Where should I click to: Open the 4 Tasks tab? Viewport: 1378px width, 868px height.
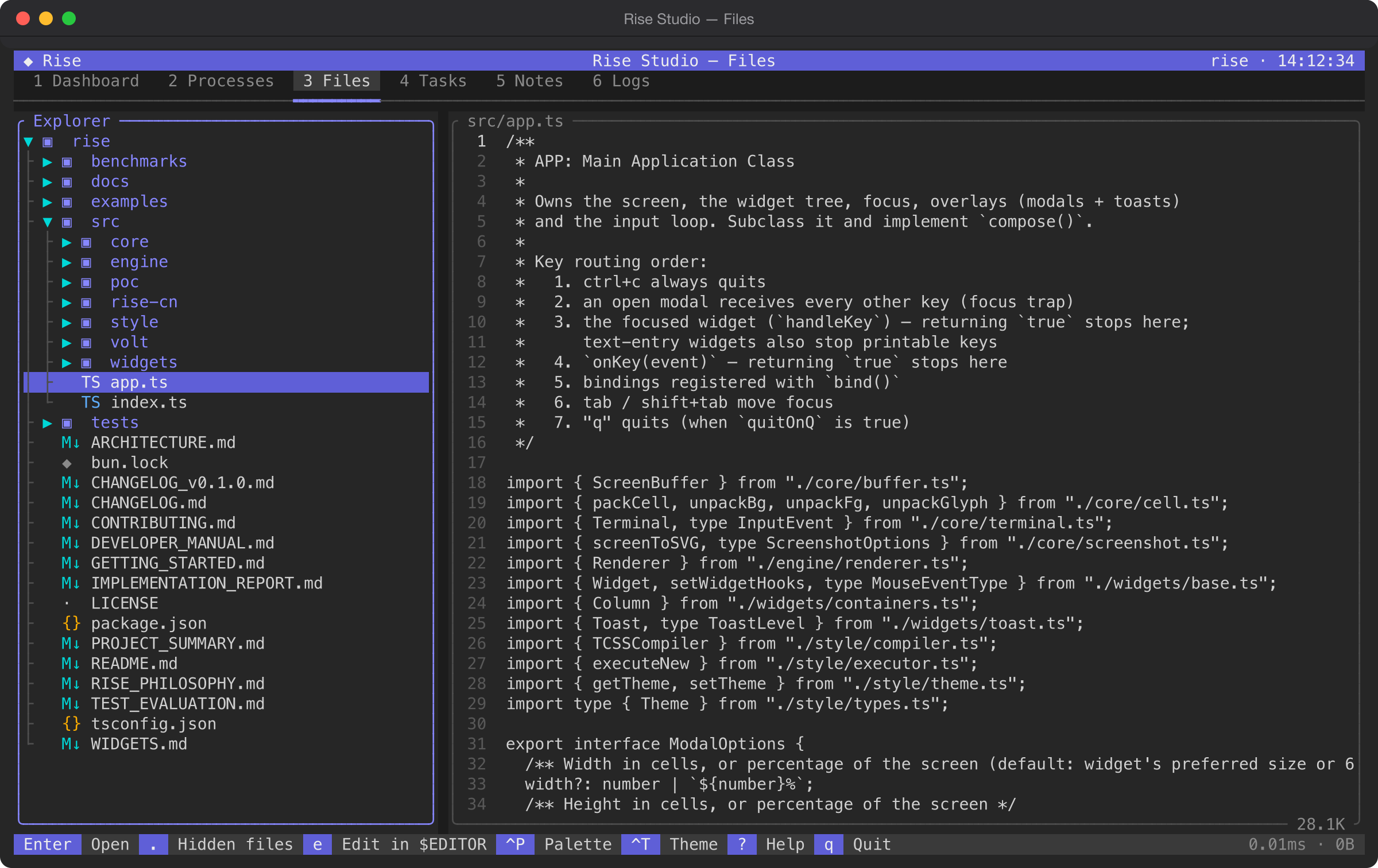pyautogui.click(x=433, y=81)
